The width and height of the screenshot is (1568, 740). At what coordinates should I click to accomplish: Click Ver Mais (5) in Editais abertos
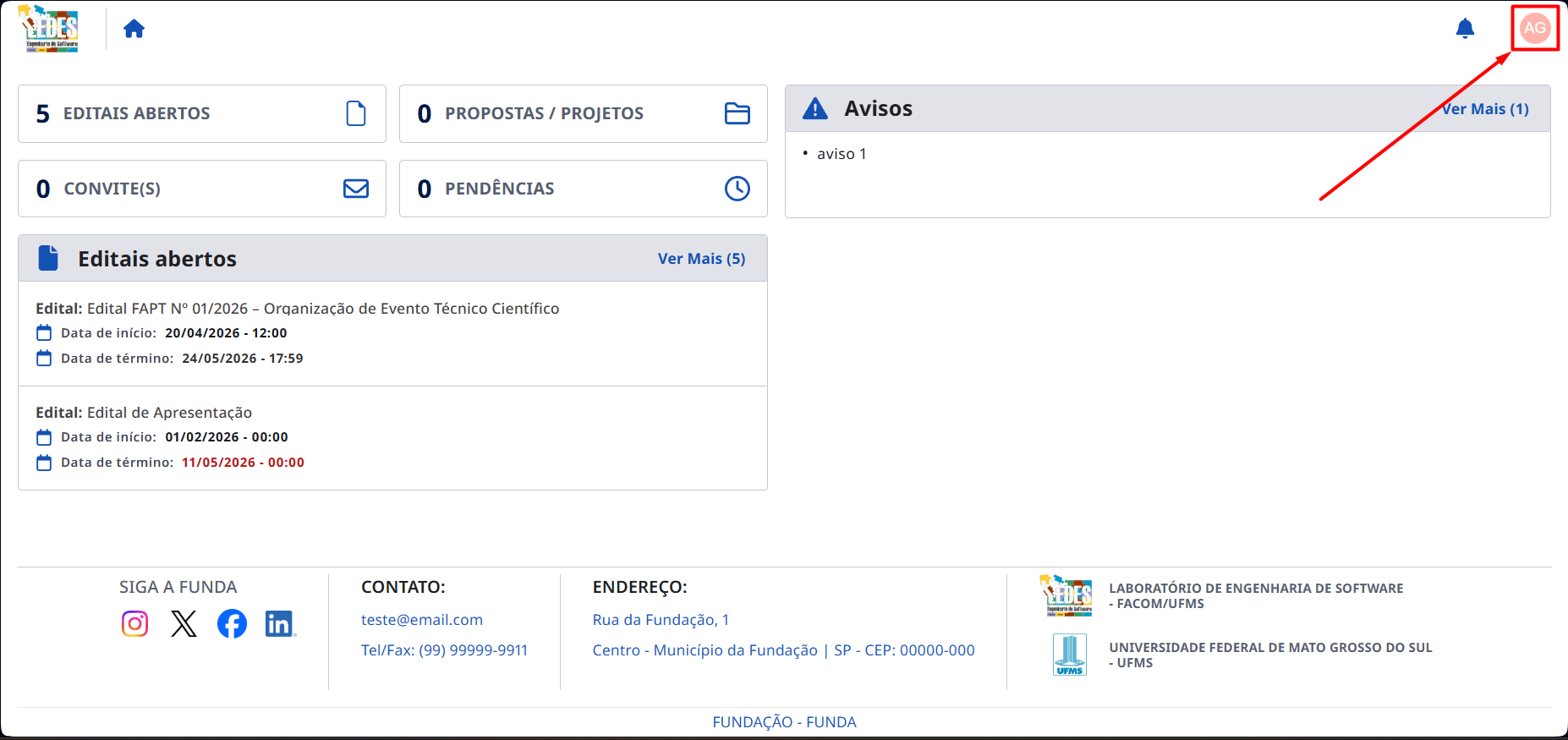pos(702,259)
